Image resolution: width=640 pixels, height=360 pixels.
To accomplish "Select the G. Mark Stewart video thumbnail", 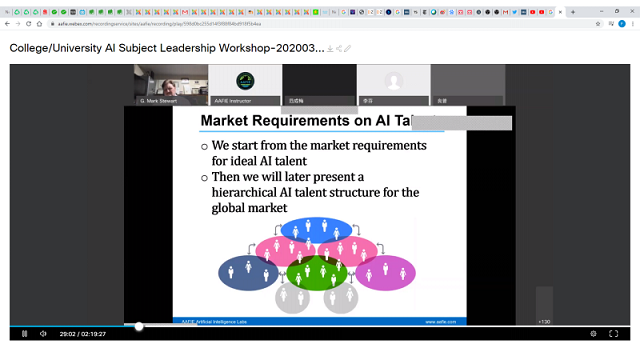I will point(171,84).
